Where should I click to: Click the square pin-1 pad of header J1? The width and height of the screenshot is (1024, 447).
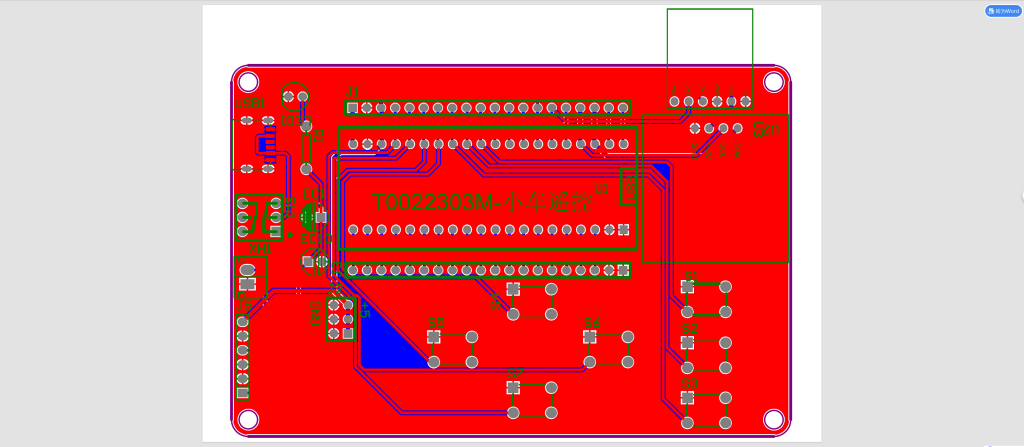coord(353,108)
